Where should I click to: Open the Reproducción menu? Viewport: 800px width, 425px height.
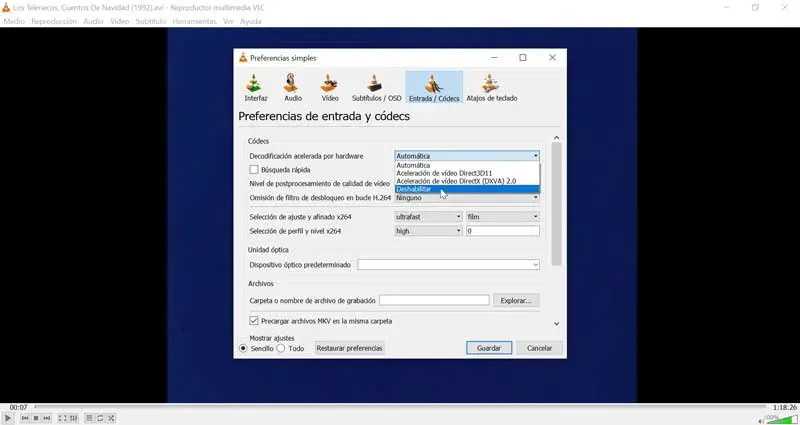point(54,21)
